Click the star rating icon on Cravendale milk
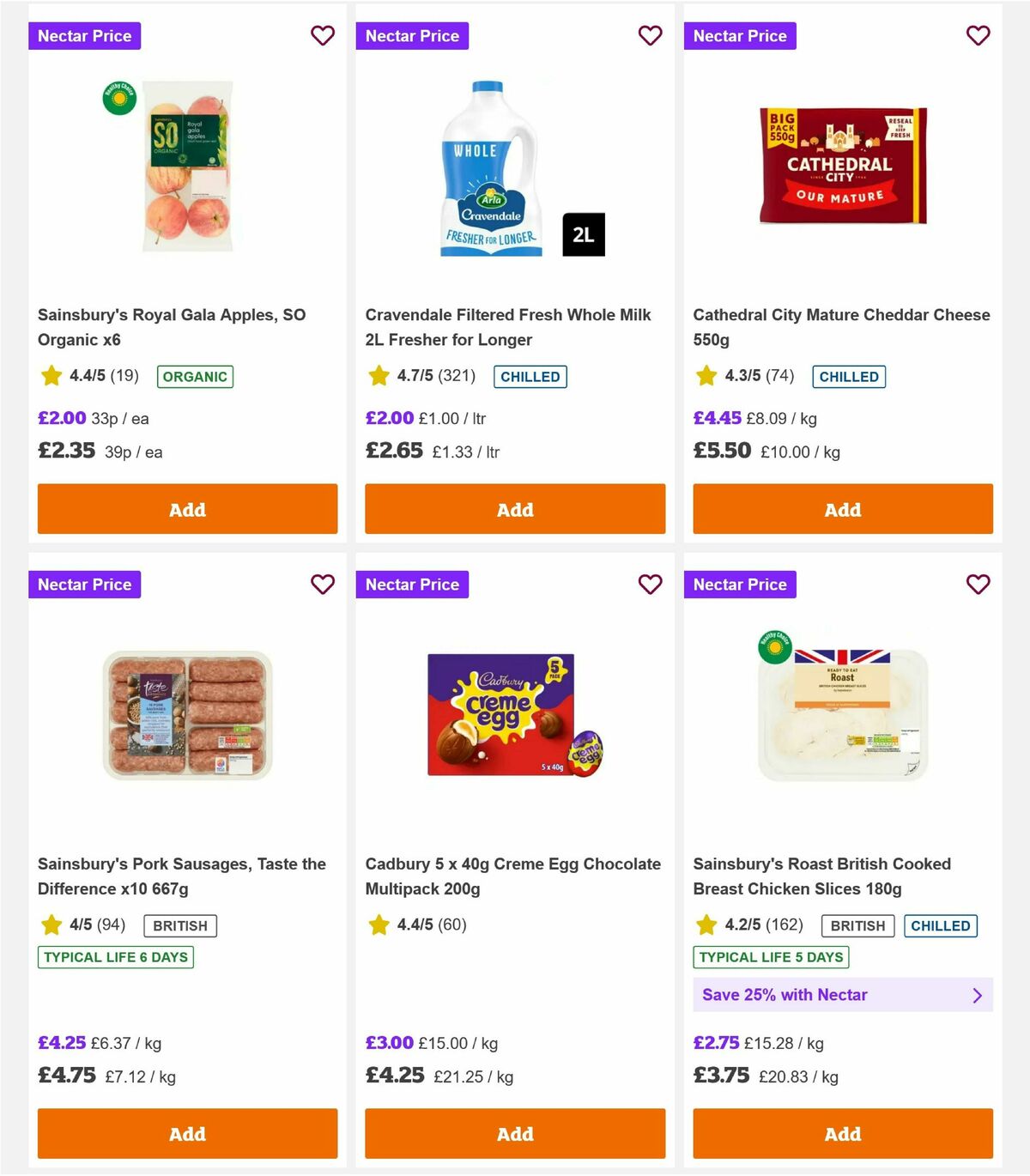The image size is (1030, 1176). 379,375
